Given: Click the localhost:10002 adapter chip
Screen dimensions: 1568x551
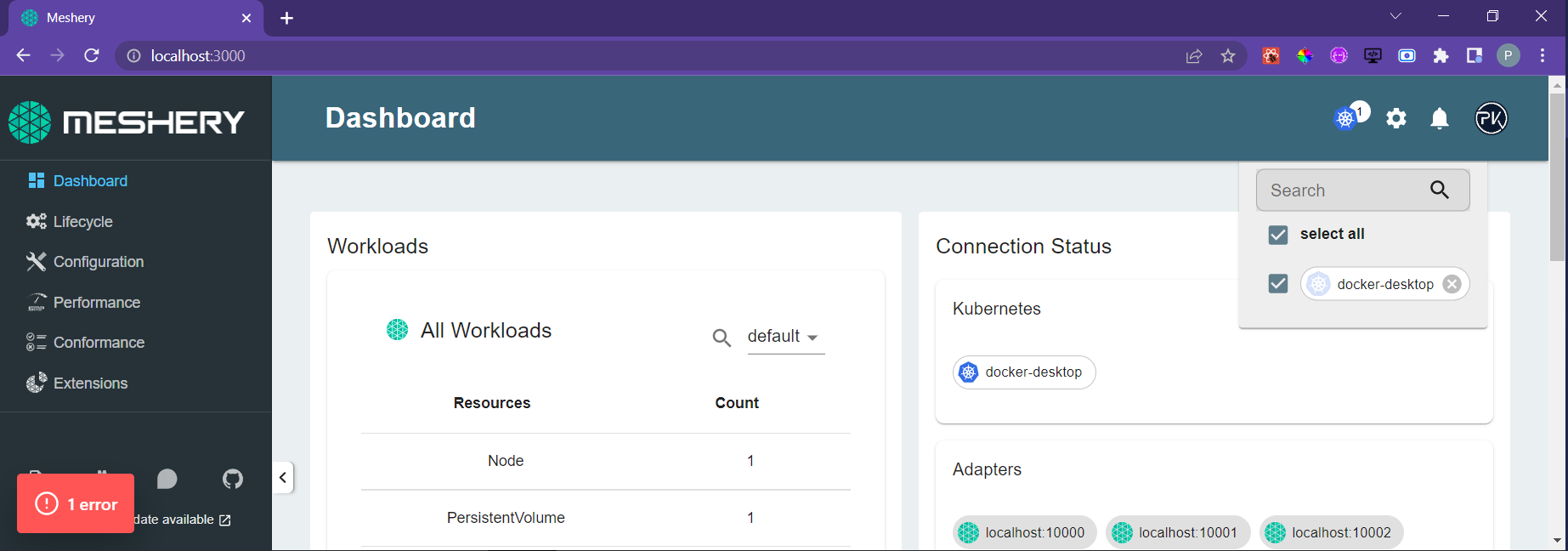Looking at the screenshot, I should pyautogui.click(x=1331, y=532).
